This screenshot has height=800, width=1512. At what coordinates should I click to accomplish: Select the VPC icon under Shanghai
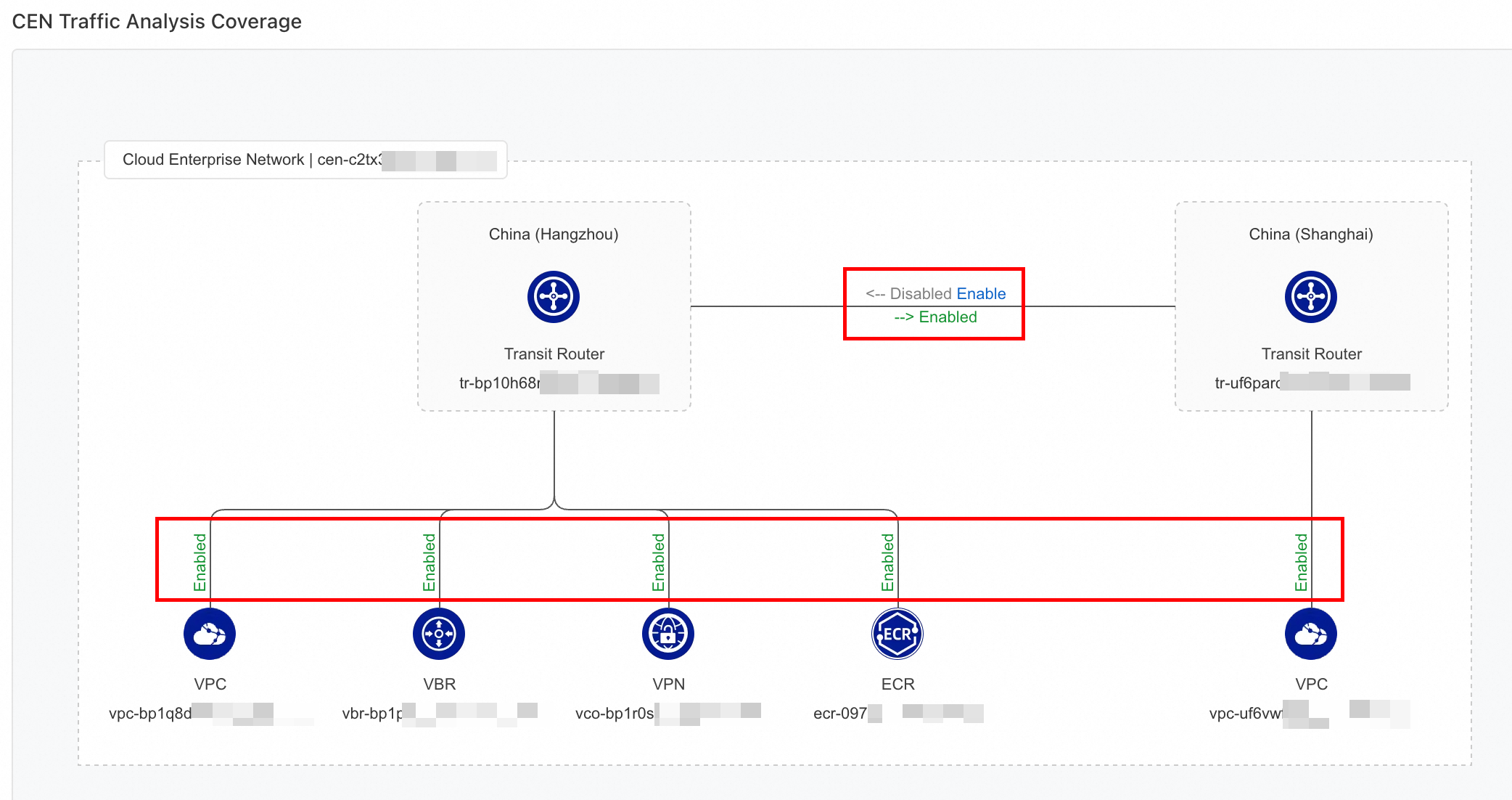point(1310,634)
